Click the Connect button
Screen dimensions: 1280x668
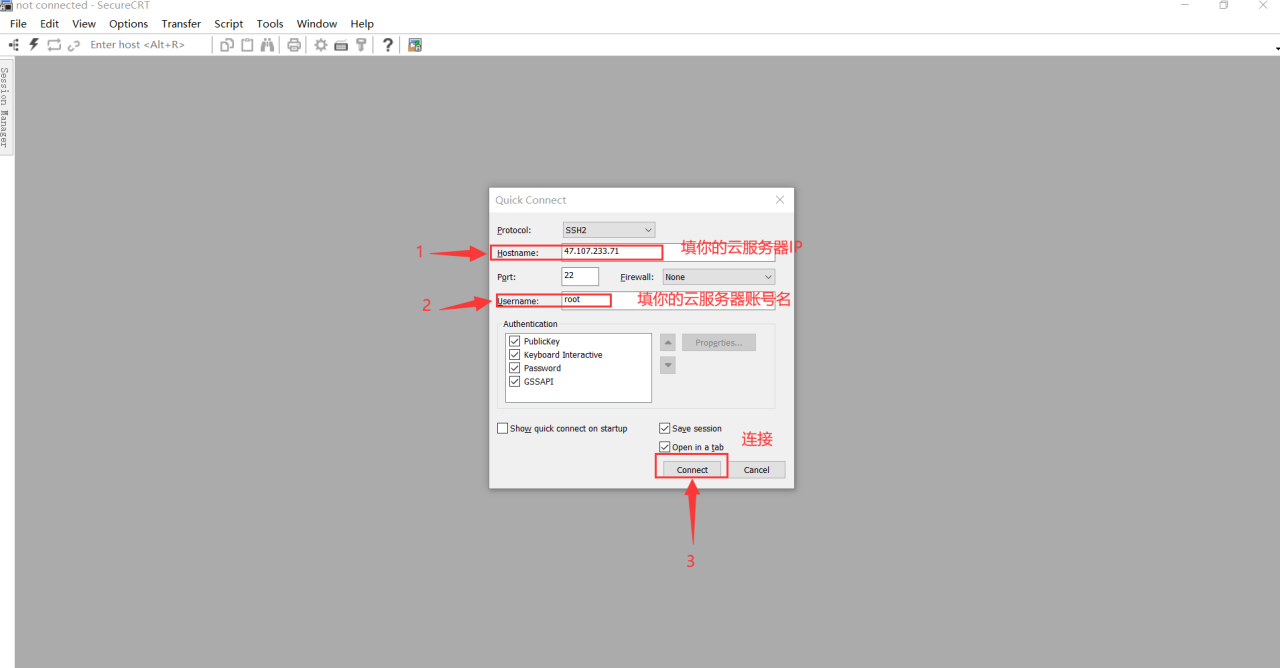(x=692, y=470)
